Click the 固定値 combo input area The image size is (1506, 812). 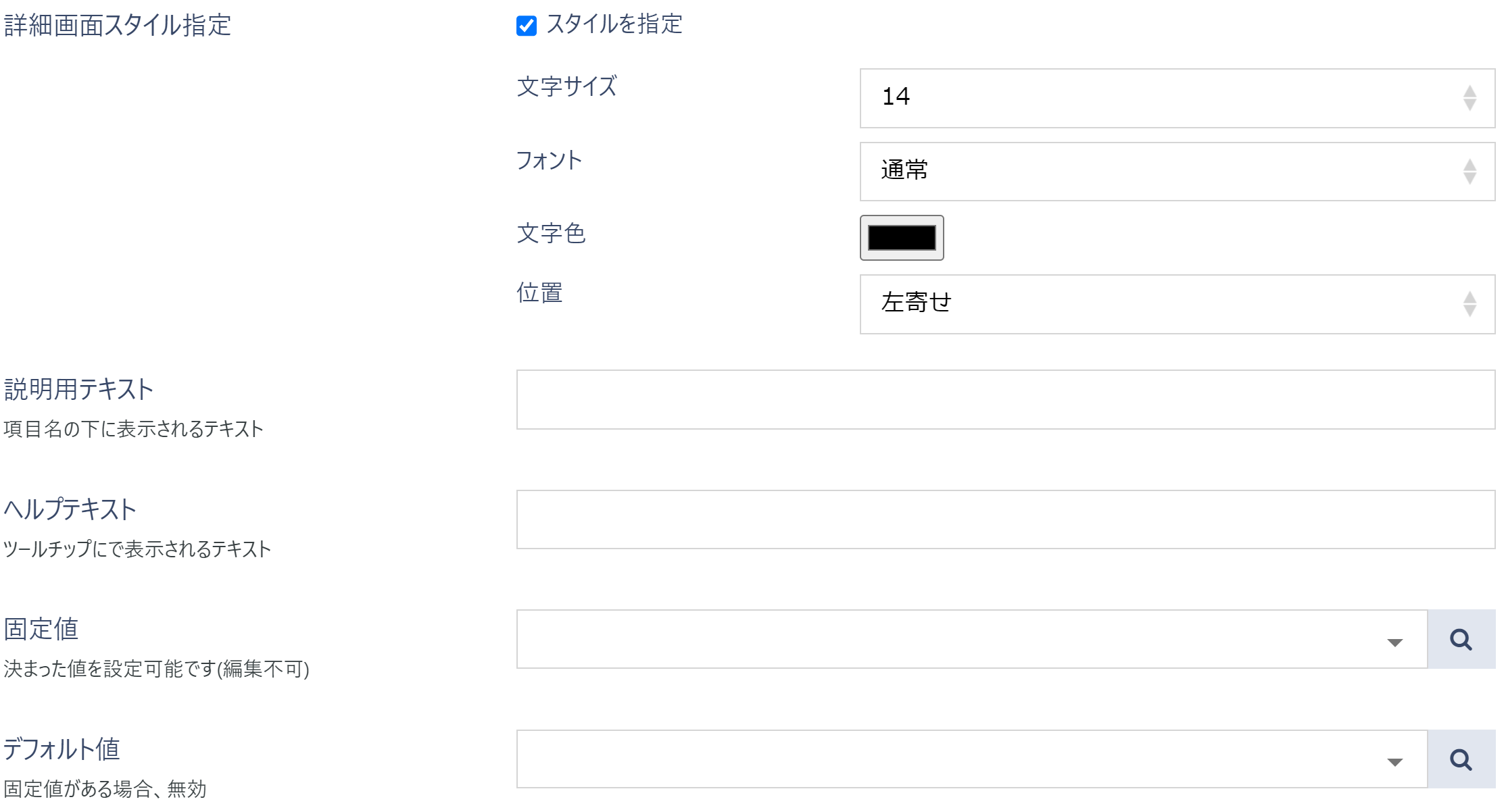(x=946, y=639)
